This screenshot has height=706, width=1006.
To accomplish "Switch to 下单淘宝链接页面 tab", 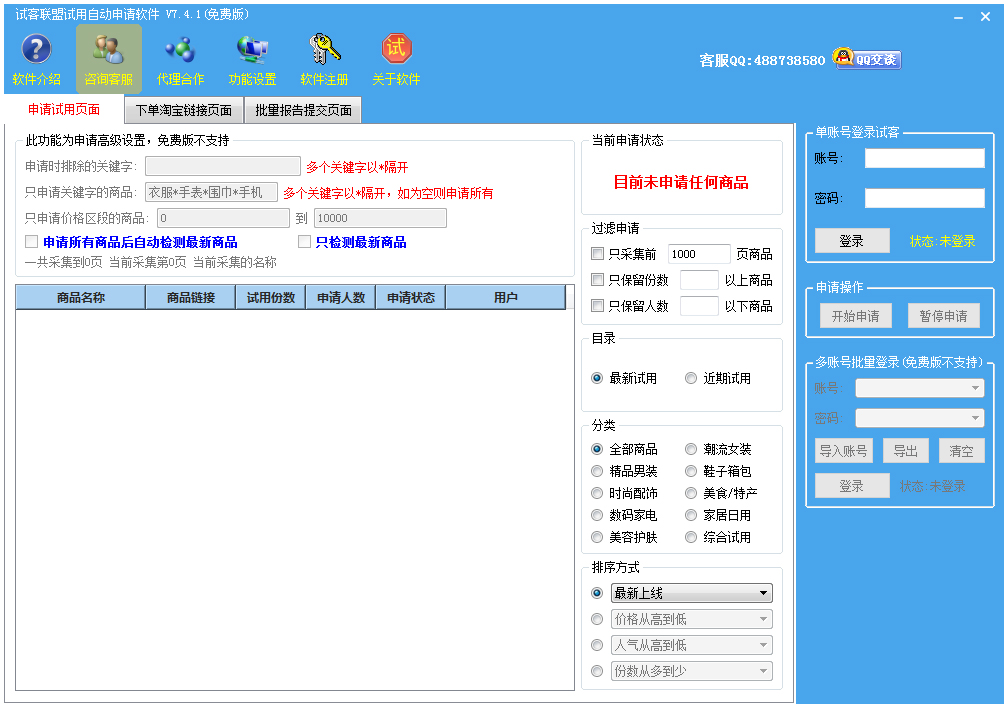I will coord(183,110).
